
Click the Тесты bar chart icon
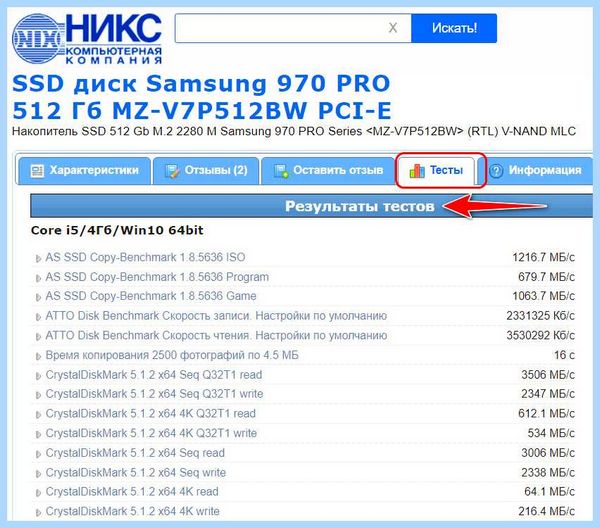(x=417, y=171)
